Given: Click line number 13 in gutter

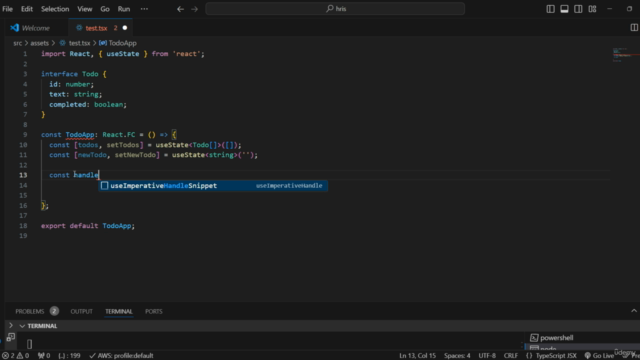Looking at the screenshot, I should coord(23,175).
